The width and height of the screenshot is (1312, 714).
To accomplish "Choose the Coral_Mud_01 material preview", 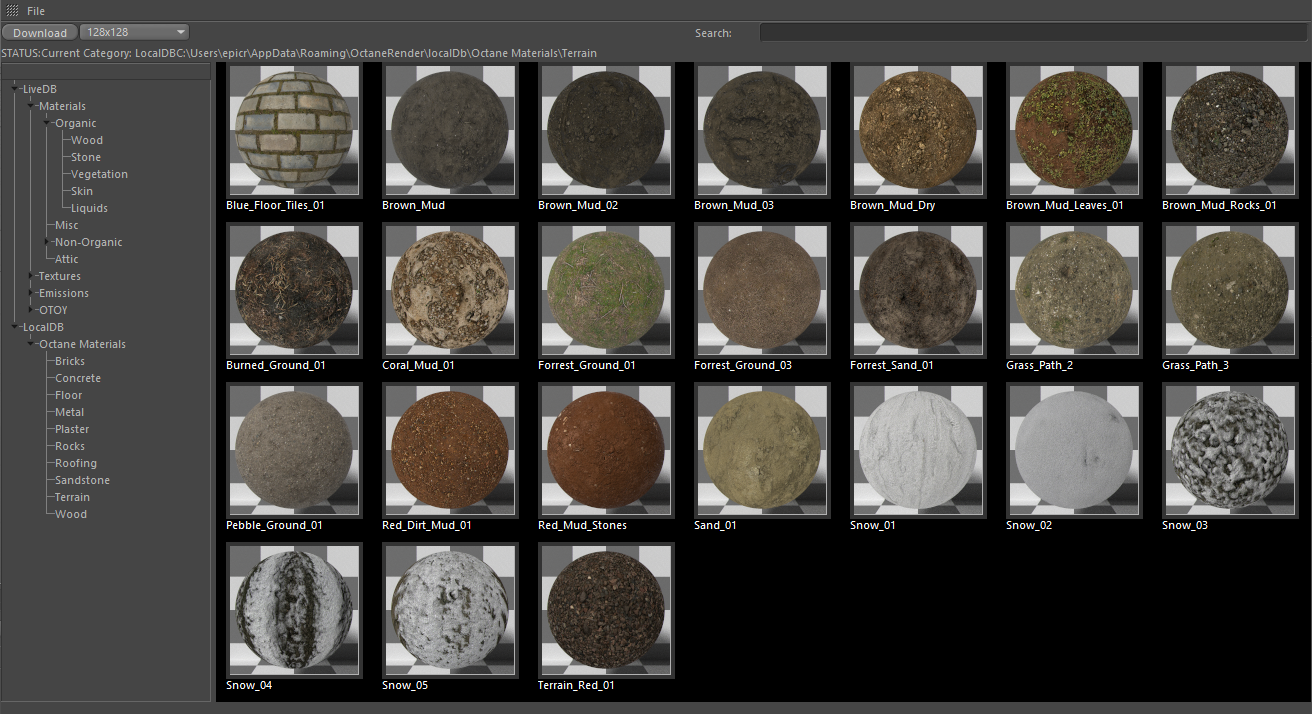I will tap(450, 291).
